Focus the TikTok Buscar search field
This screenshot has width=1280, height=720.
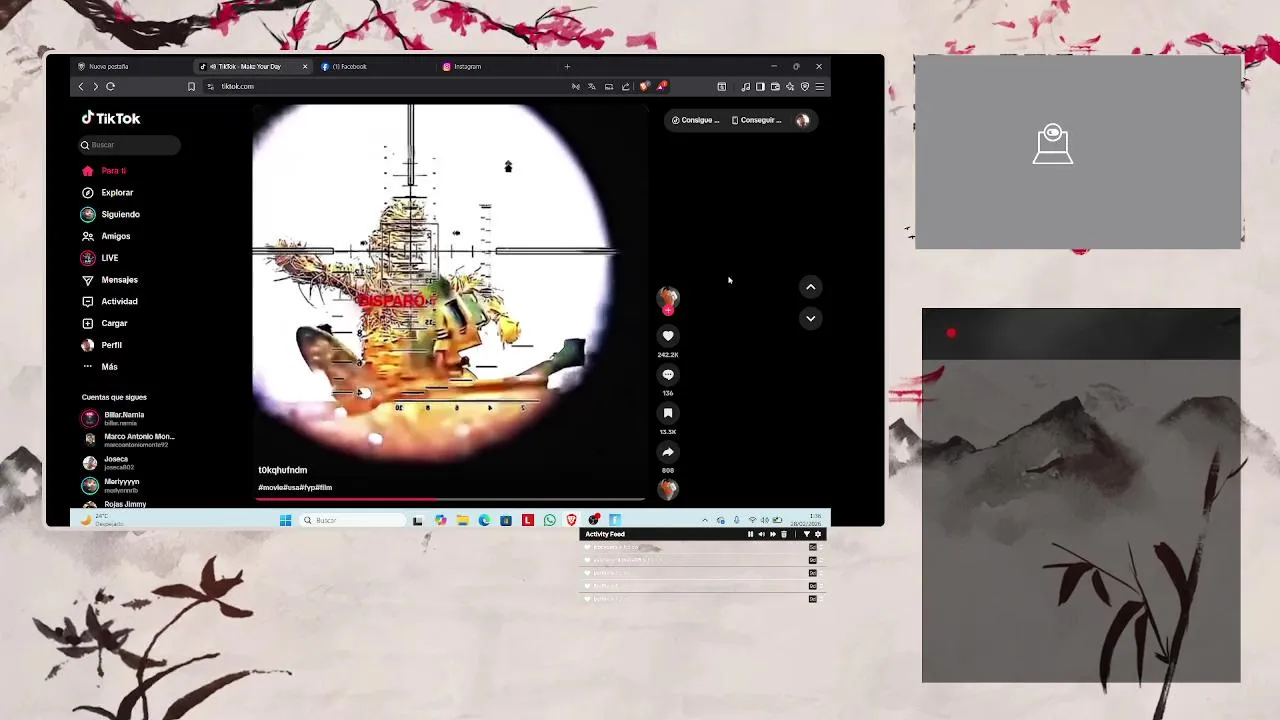[x=130, y=145]
